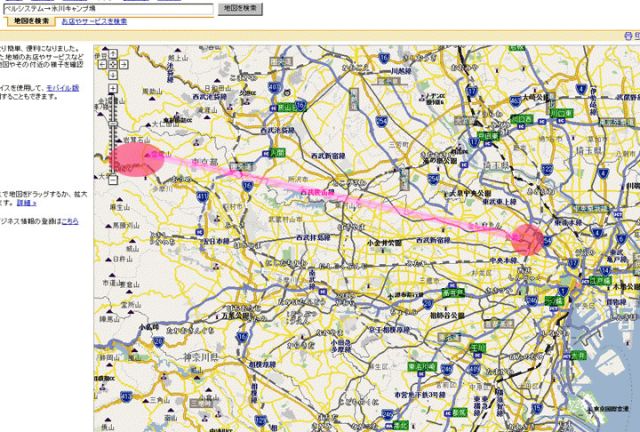Screen dimensions: 640x432
Task: Click the pan left arrow on map
Action: [x=103, y=63]
